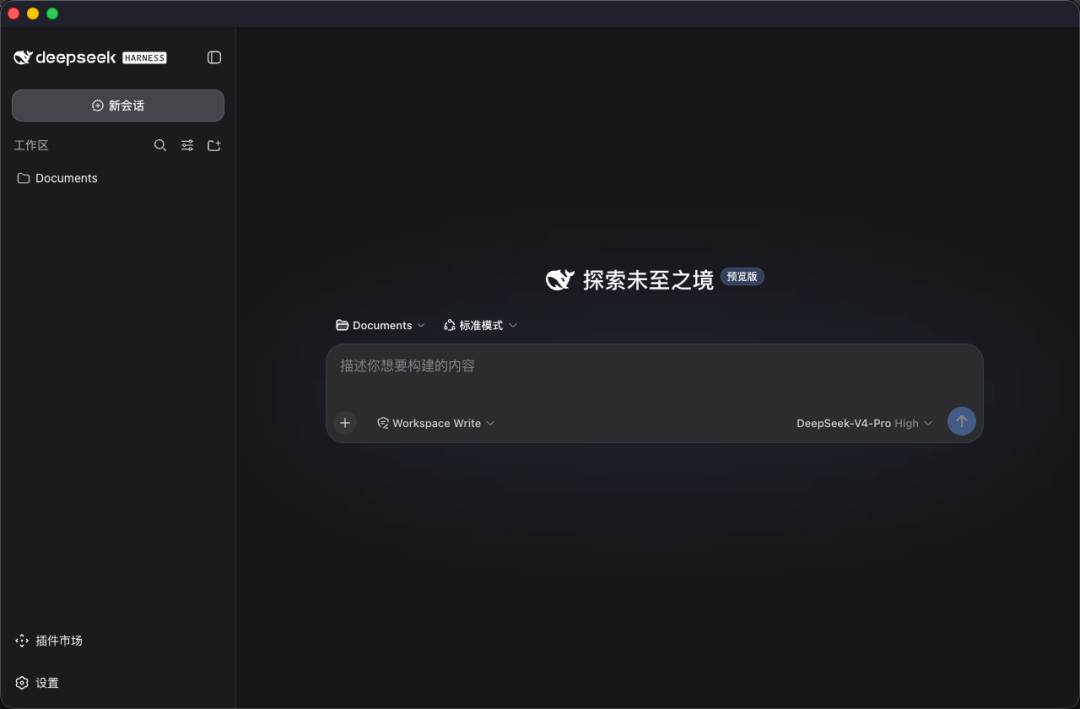Click the HARNESS badge next to logo
Viewport: 1080px width, 709px height.
click(145, 58)
